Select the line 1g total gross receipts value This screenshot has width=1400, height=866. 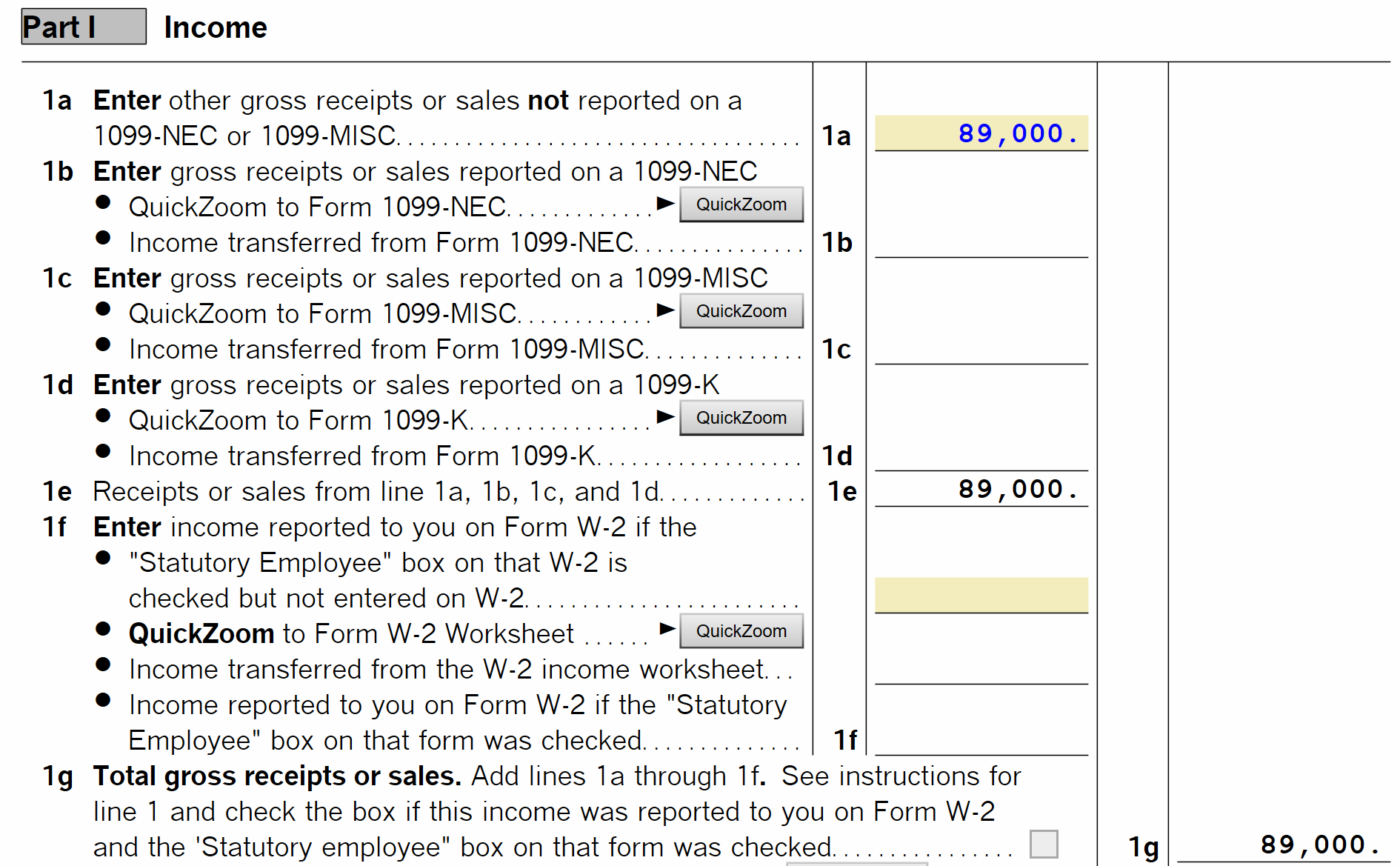pyautogui.click(x=1283, y=845)
